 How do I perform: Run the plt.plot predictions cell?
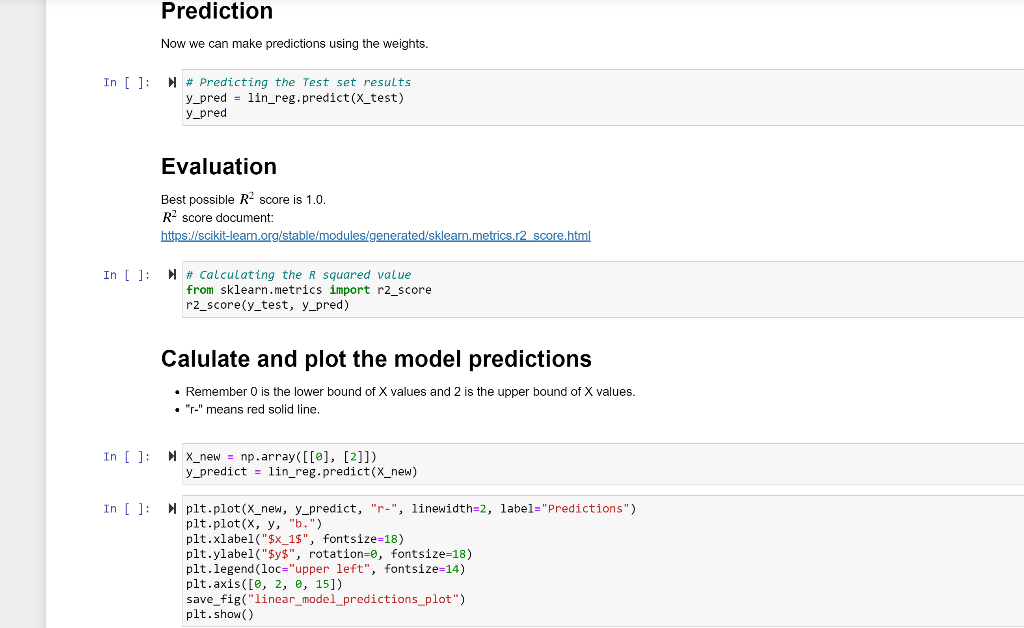point(172,509)
